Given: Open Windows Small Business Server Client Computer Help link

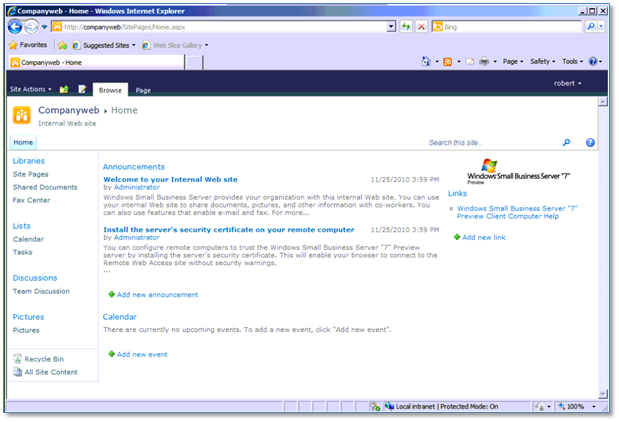Looking at the screenshot, I should tap(517, 212).
